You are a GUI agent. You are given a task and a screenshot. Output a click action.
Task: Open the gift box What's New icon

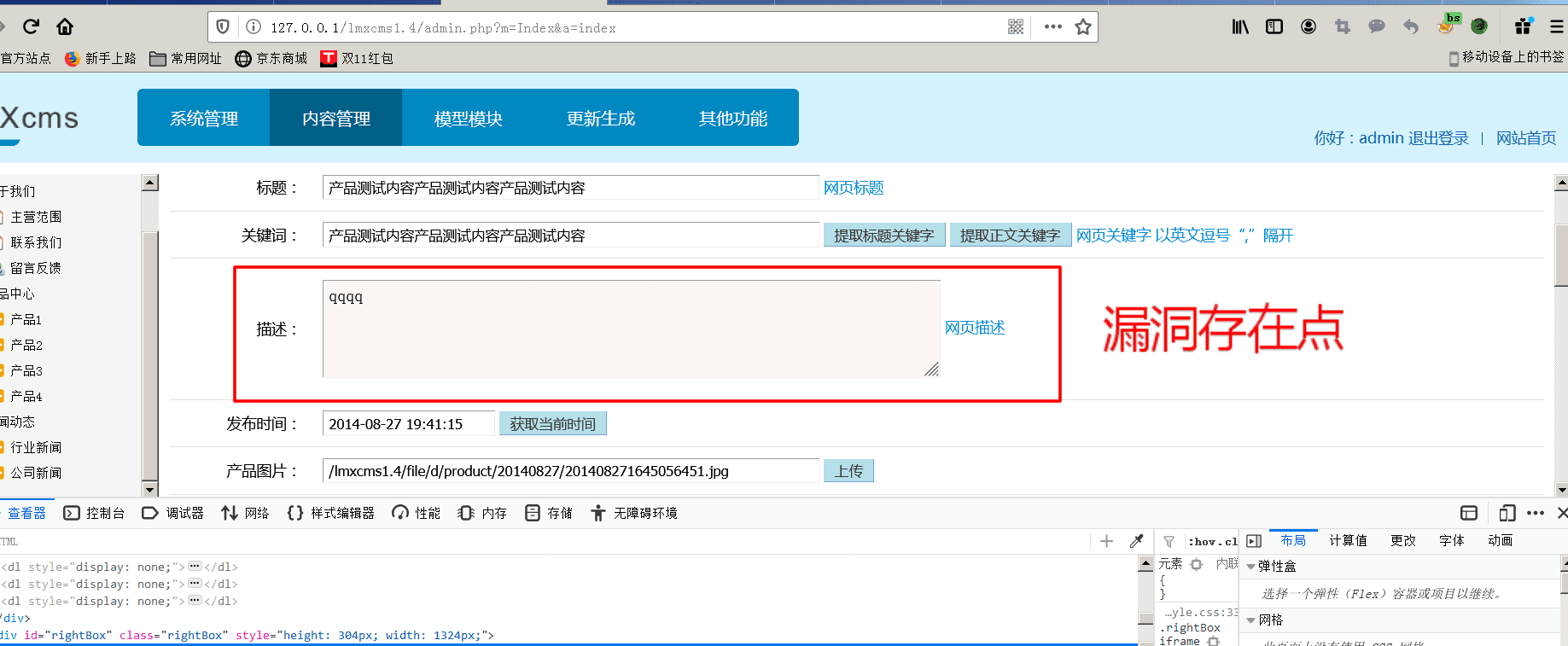coord(1524,26)
